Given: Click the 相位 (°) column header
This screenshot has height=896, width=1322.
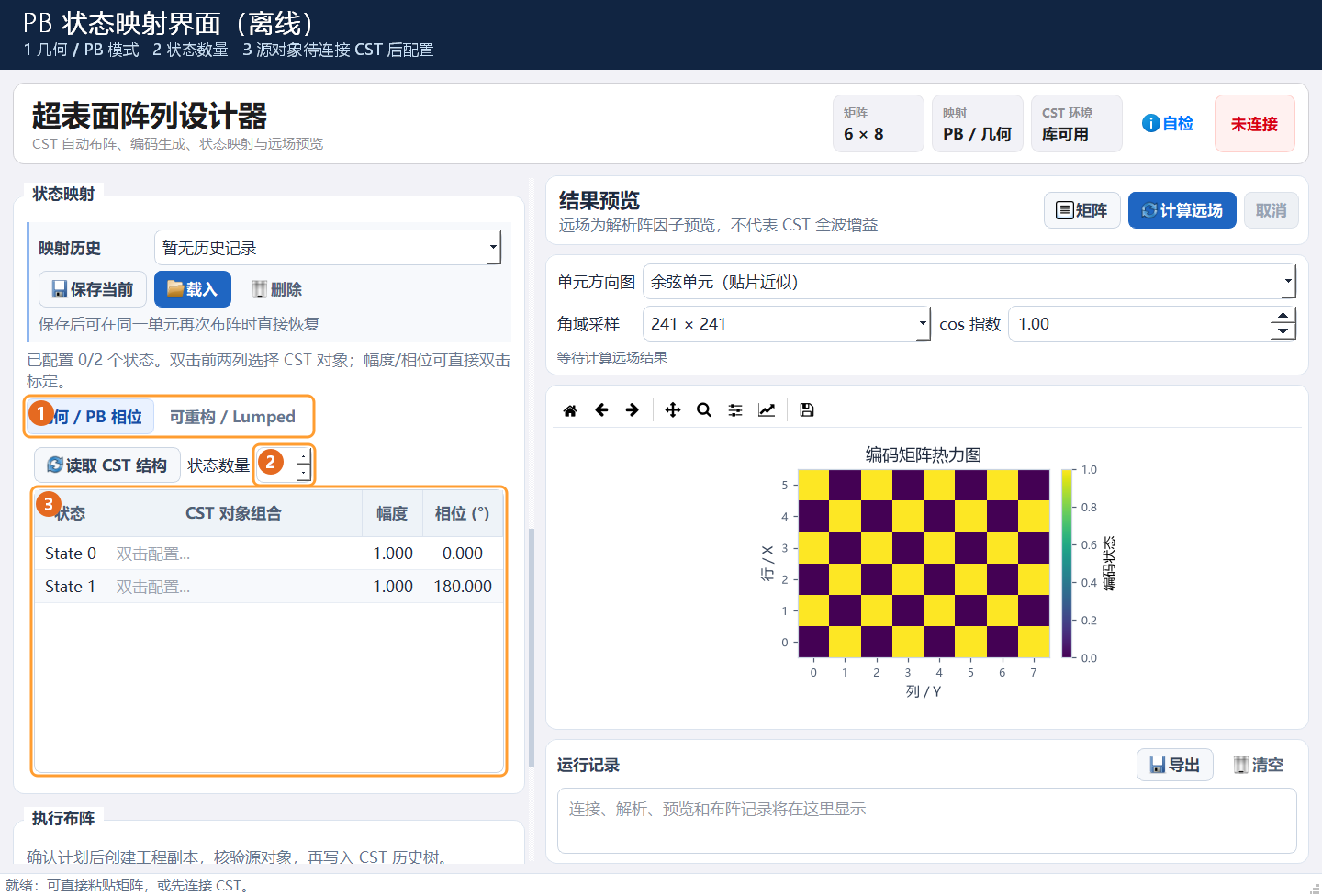Looking at the screenshot, I should [x=463, y=513].
